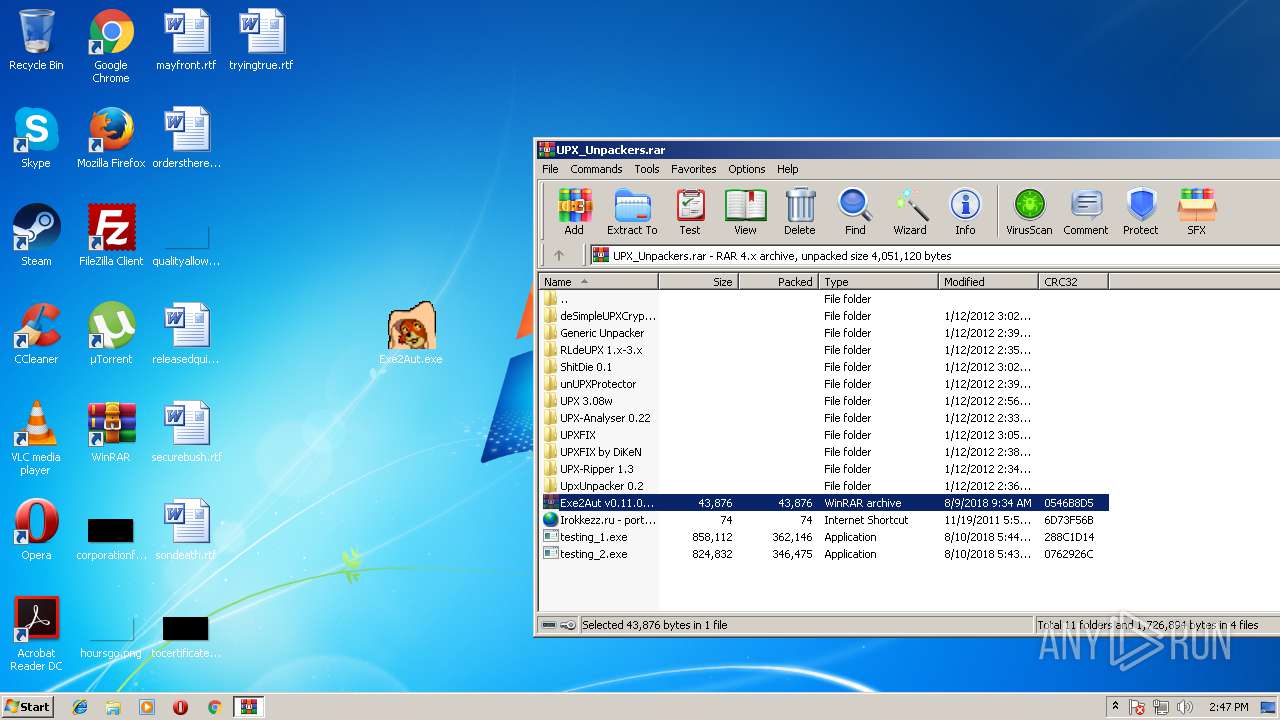Select the deSimpleUPXCryp... folder

pyautogui.click(x=823, y=316)
